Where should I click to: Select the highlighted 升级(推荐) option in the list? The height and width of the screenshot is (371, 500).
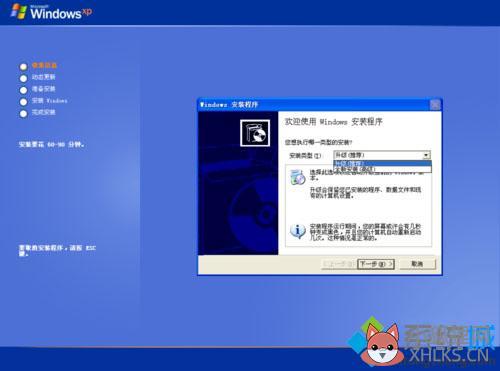pos(382,163)
